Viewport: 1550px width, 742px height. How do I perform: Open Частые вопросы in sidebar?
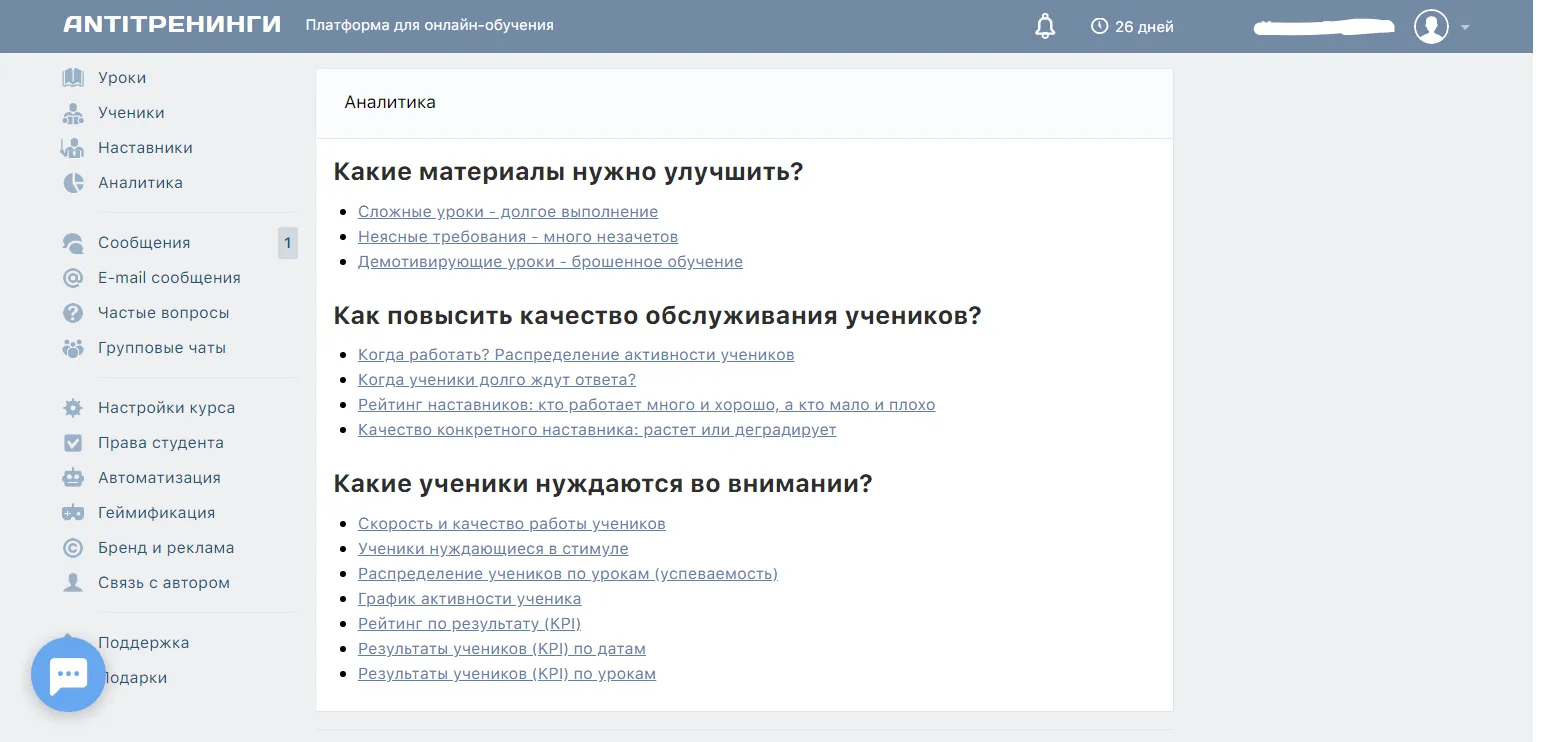click(164, 313)
